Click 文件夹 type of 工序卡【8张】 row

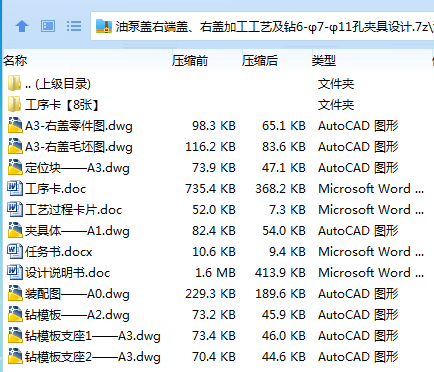336,105
